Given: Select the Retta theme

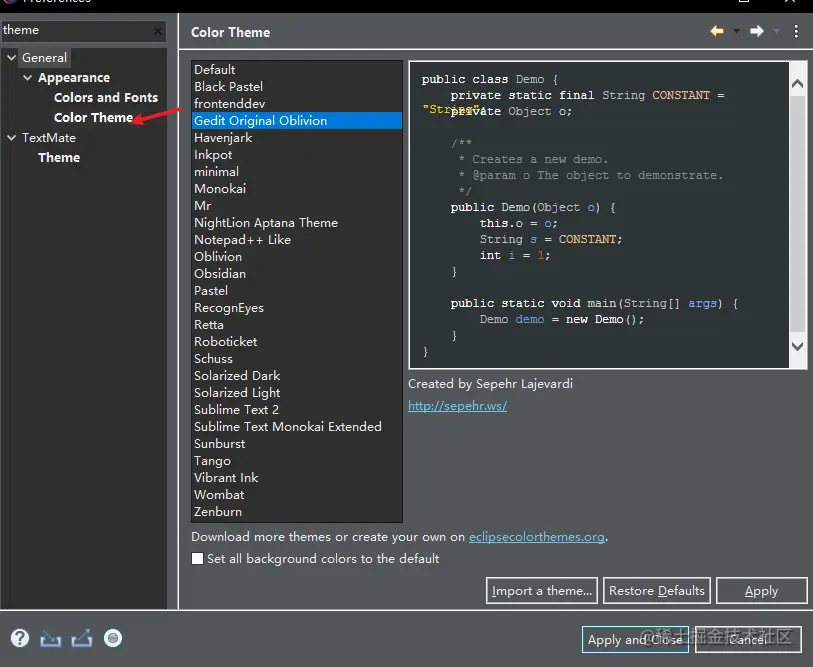Looking at the screenshot, I should 297,325.
